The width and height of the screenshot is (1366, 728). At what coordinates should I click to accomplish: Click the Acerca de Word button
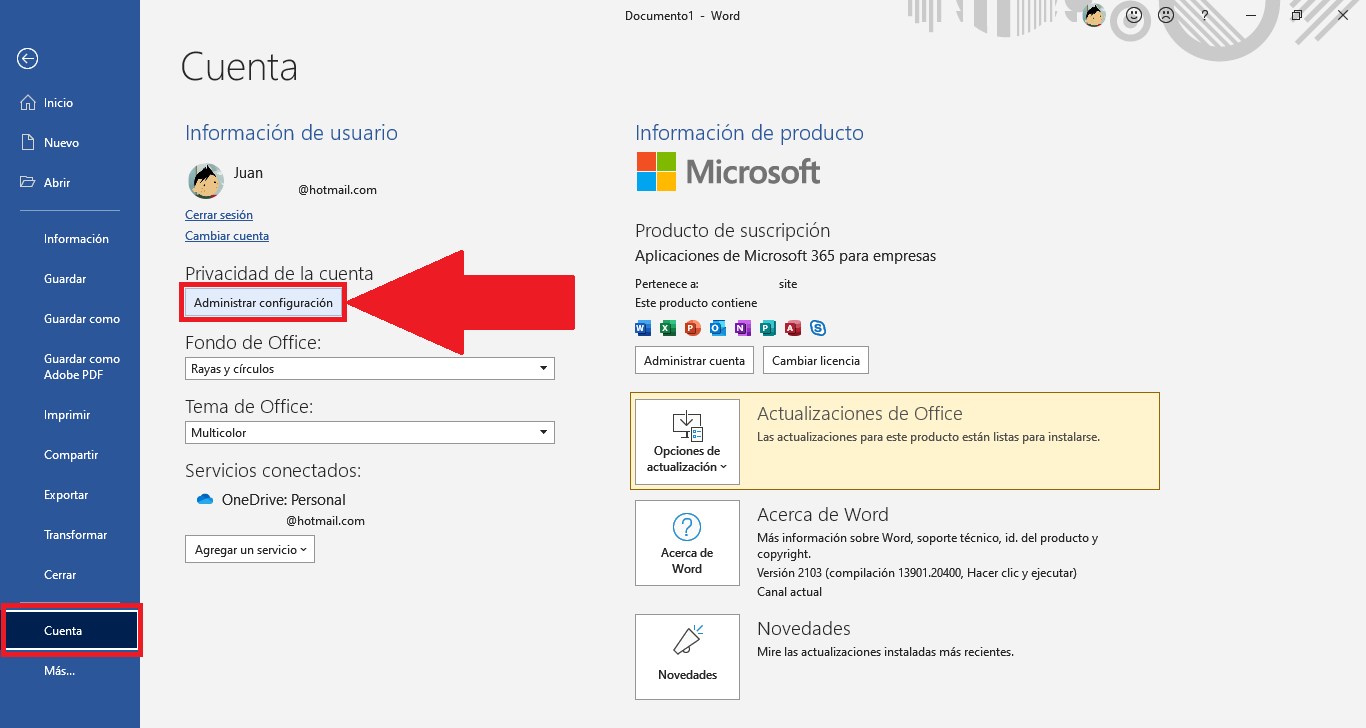687,543
